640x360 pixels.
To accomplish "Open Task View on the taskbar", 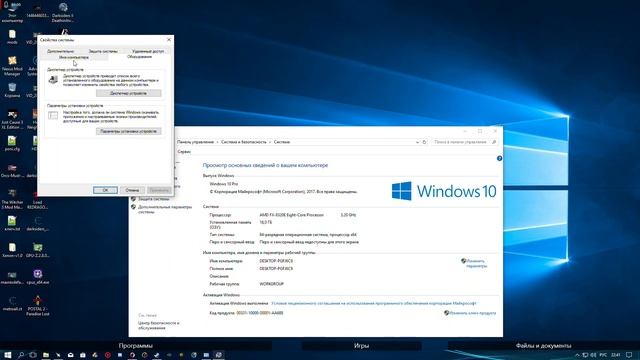I will 33,355.
